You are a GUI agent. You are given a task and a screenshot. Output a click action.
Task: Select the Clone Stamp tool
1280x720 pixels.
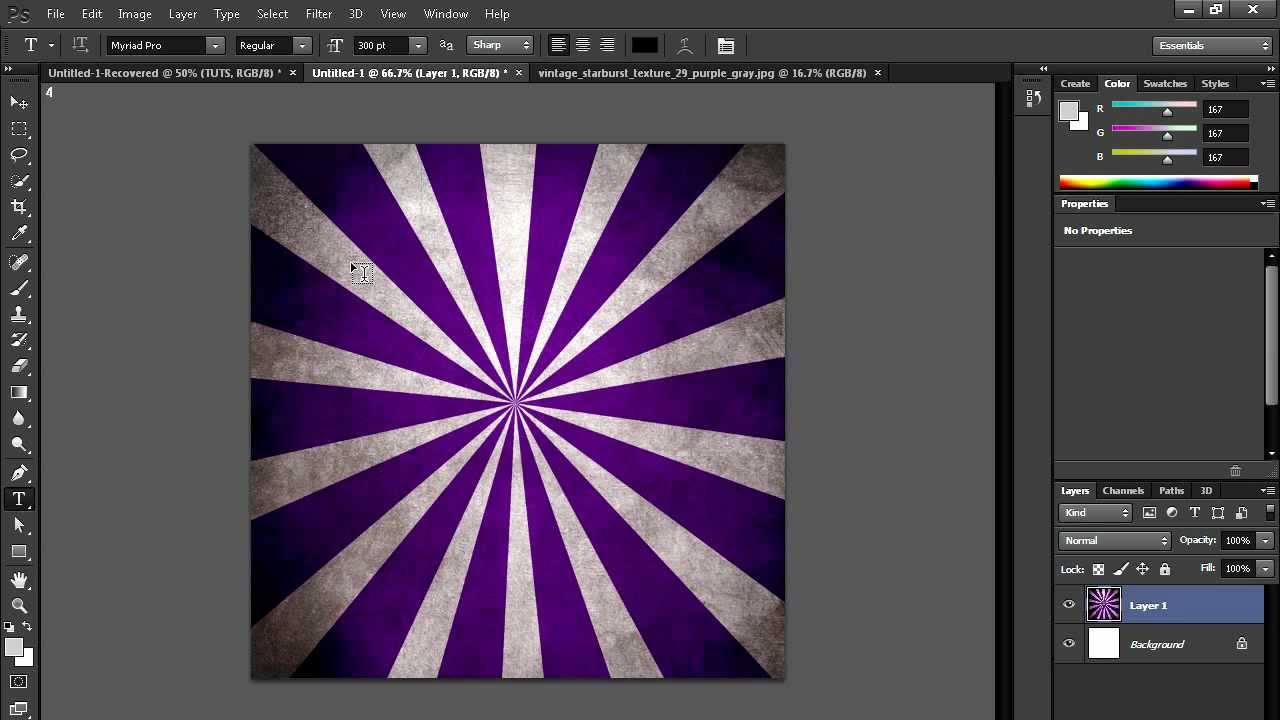19,314
